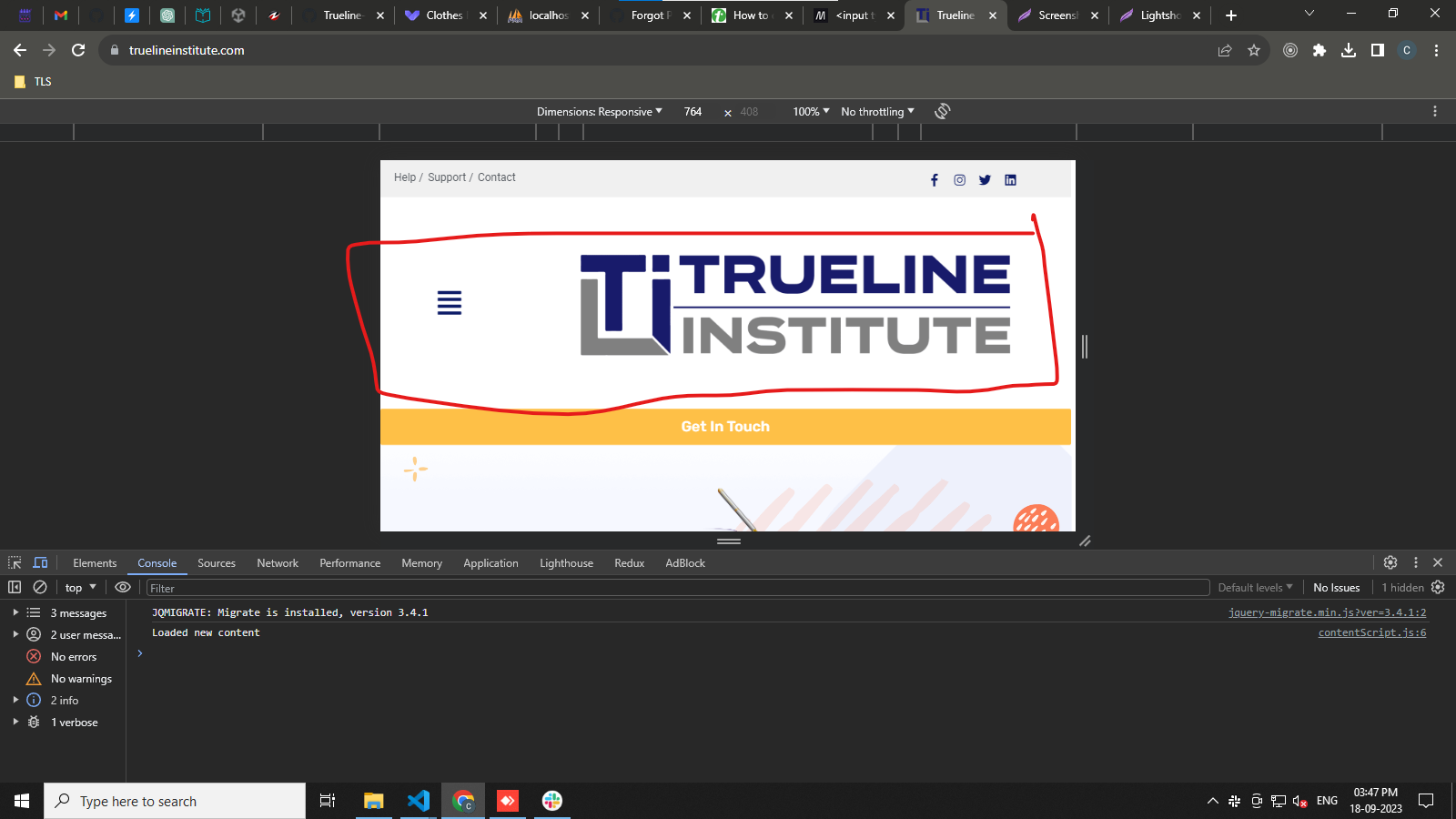1456x819 pixels.
Task: Open console settings gear near hidden count
Action: click(1438, 587)
